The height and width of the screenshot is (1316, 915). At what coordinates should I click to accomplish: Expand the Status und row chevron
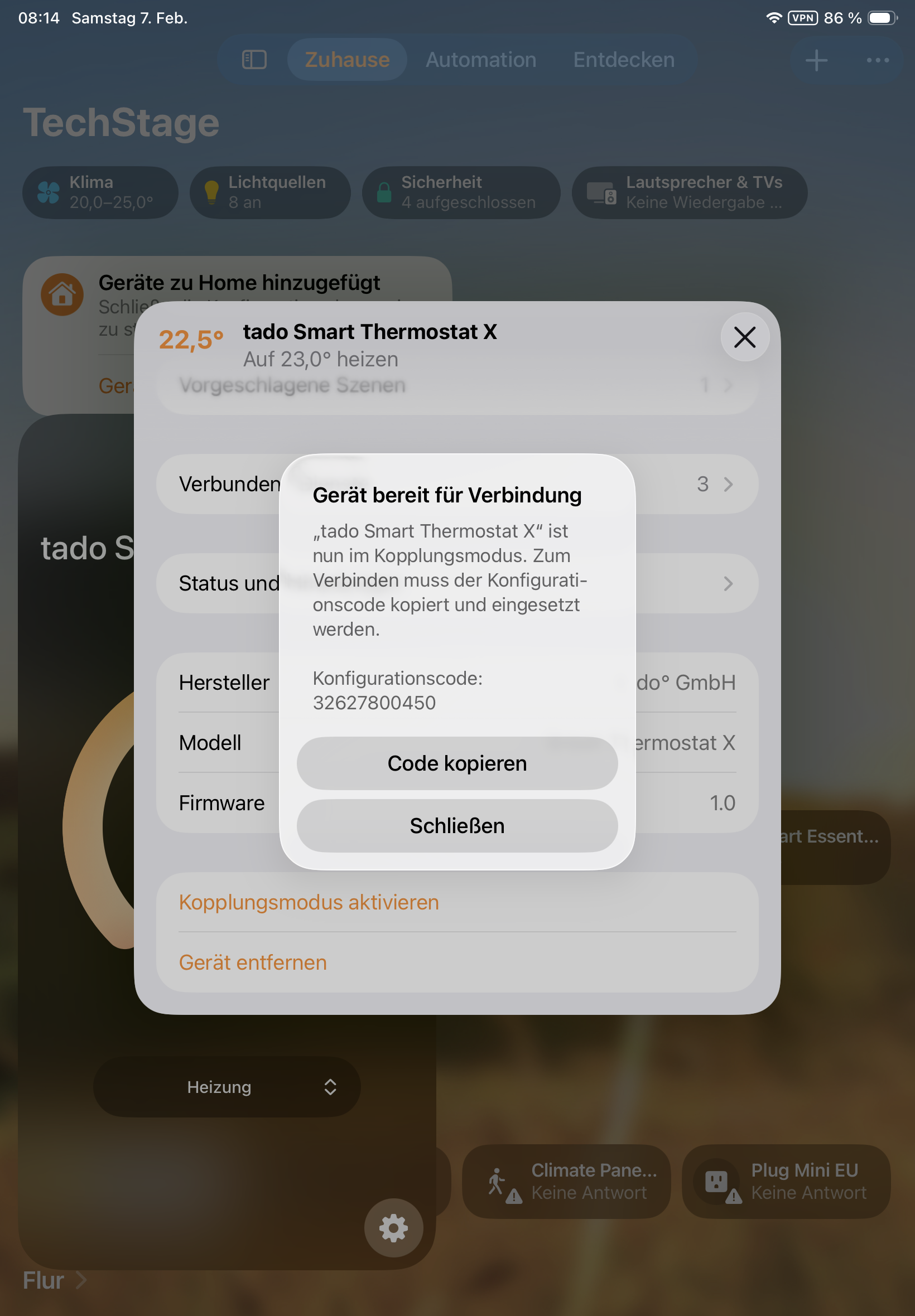tap(728, 583)
